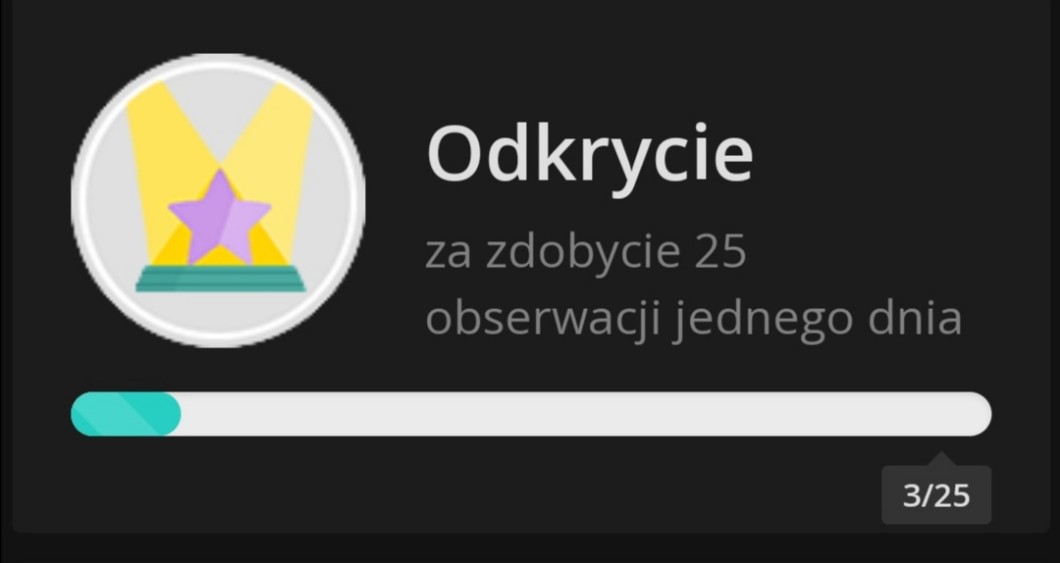Click the empty white part of progress bar
This screenshot has height=563, width=1060.
pyautogui.click(x=585, y=414)
